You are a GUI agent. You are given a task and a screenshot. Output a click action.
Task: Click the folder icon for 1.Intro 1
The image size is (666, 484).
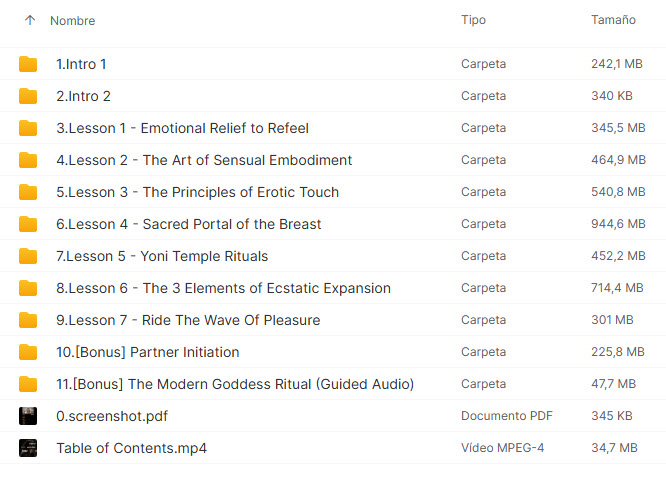coord(28,64)
